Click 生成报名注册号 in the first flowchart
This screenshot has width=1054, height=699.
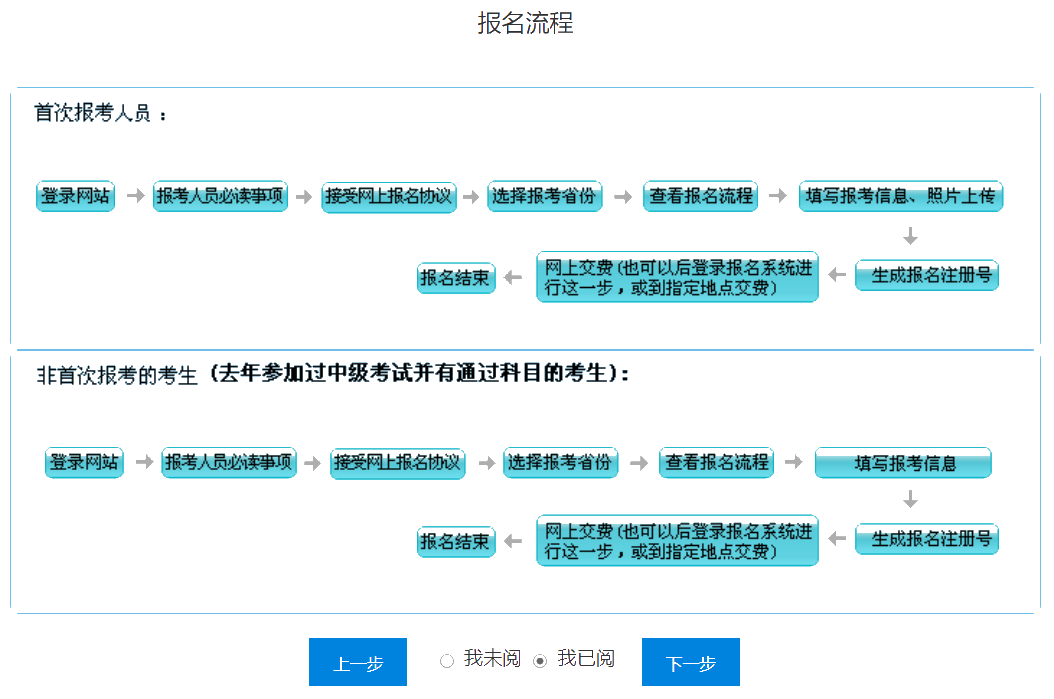[x=926, y=276]
